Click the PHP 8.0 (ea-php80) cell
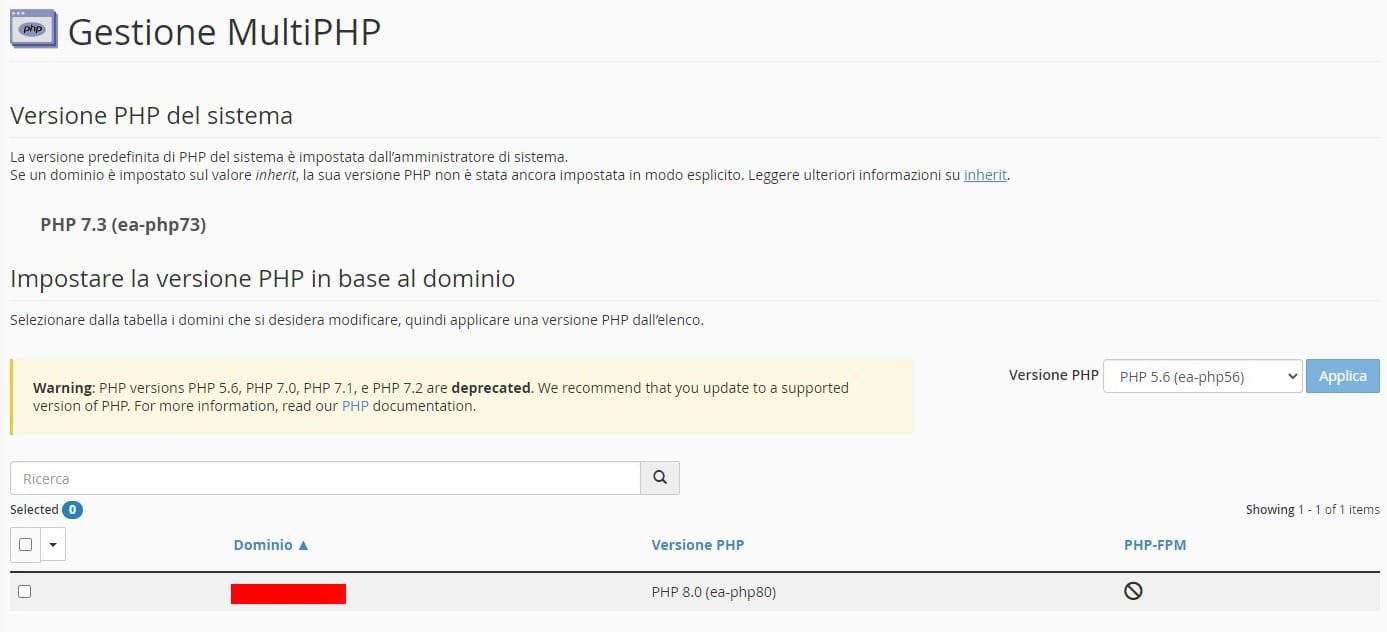The height and width of the screenshot is (632, 1387). point(714,592)
